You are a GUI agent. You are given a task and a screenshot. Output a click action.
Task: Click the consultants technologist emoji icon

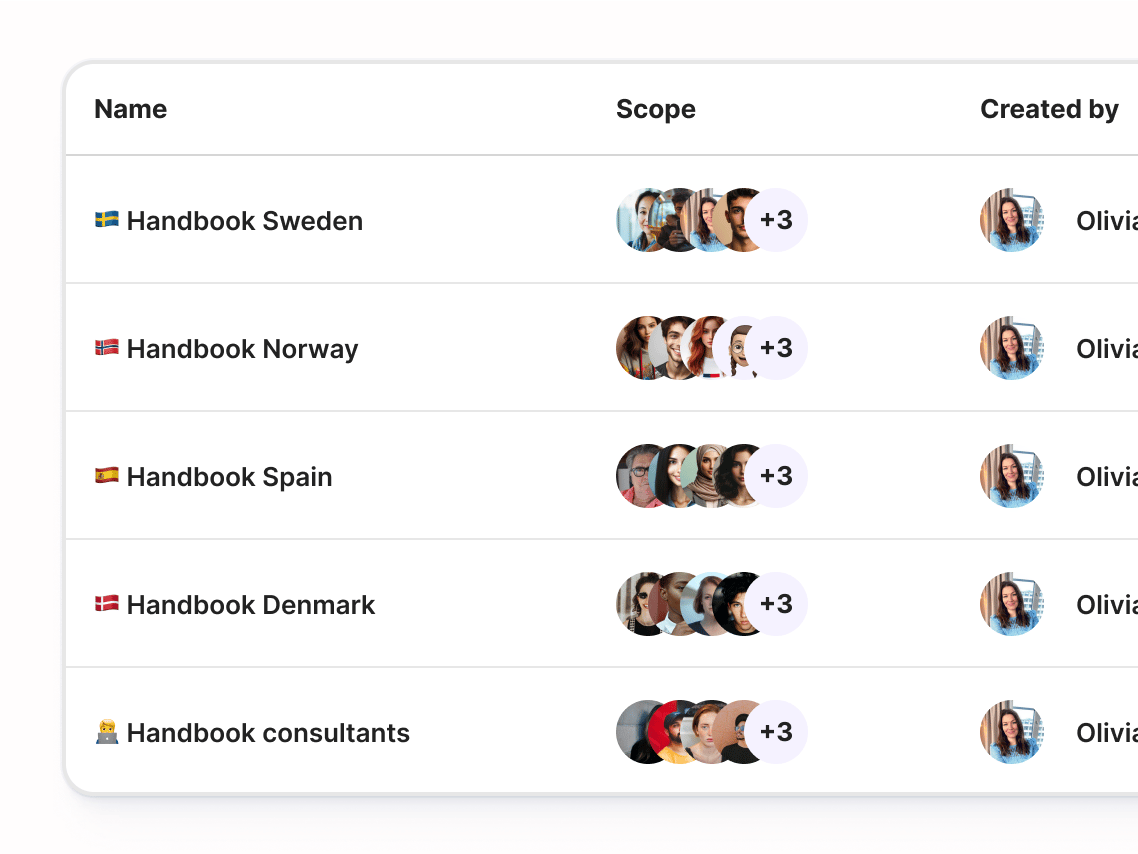107,732
